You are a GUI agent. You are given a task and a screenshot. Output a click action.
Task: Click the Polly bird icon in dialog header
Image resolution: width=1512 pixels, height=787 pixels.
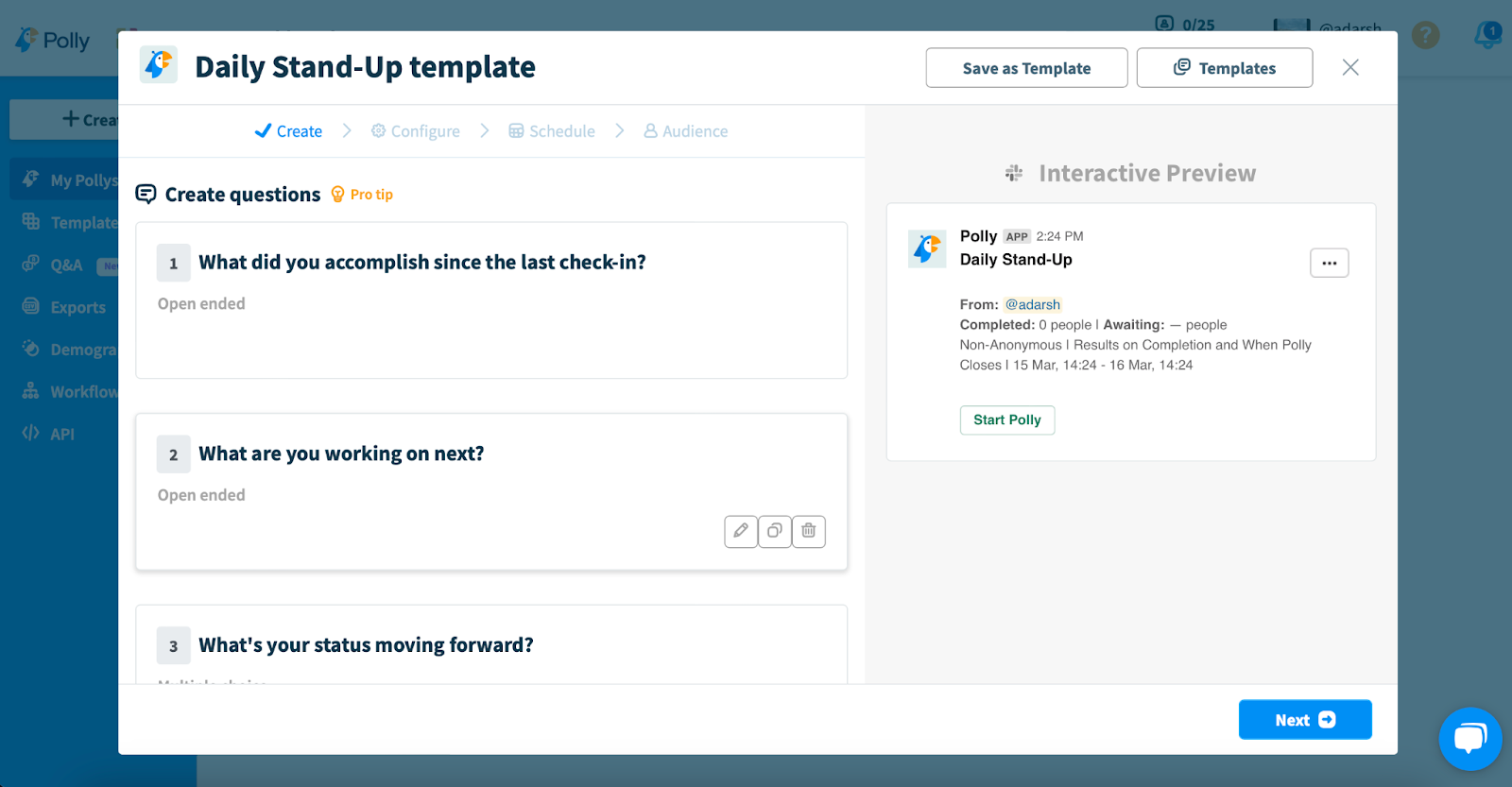pyautogui.click(x=159, y=65)
